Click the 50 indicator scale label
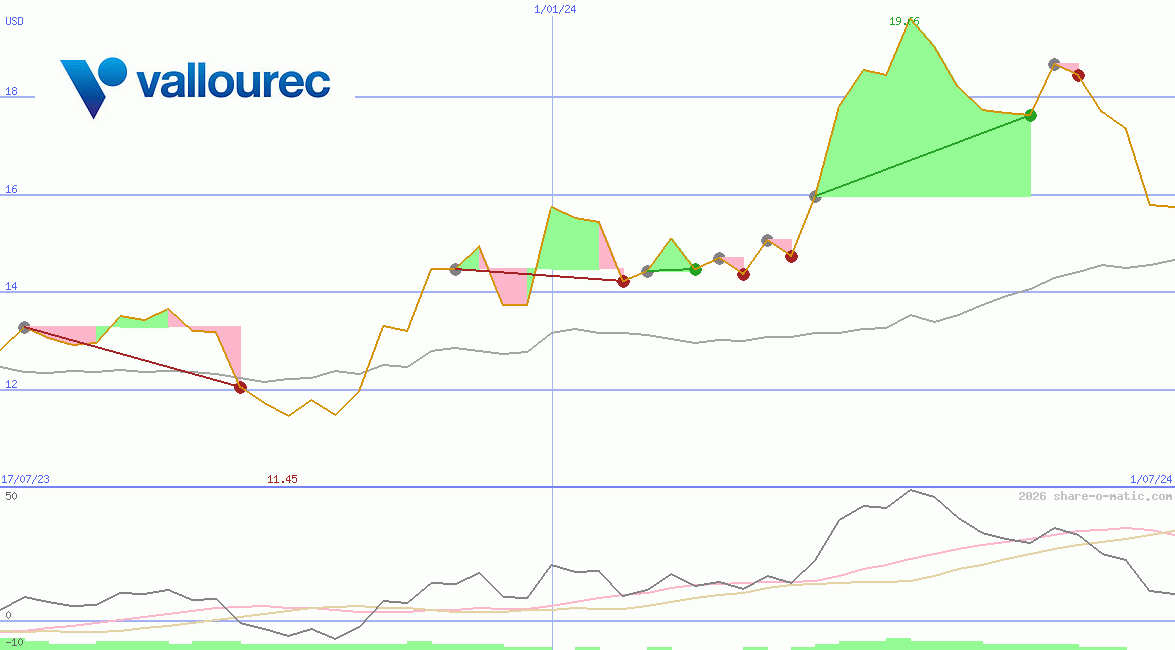 pos(11,496)
